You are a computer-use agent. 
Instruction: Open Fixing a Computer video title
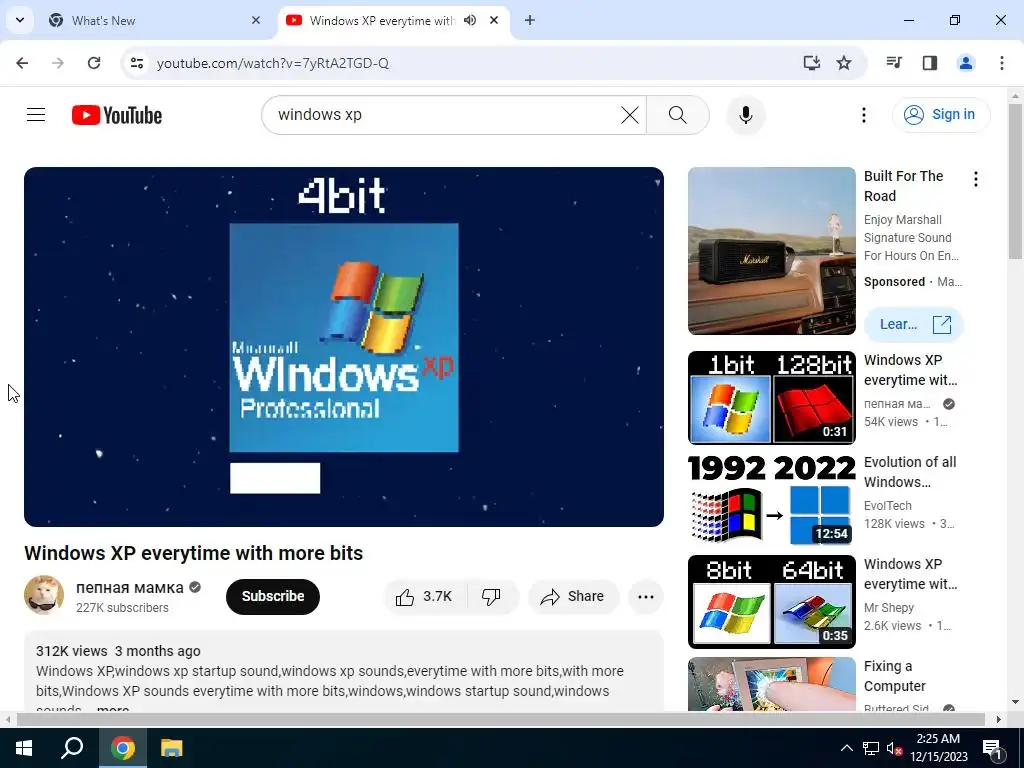895,676
